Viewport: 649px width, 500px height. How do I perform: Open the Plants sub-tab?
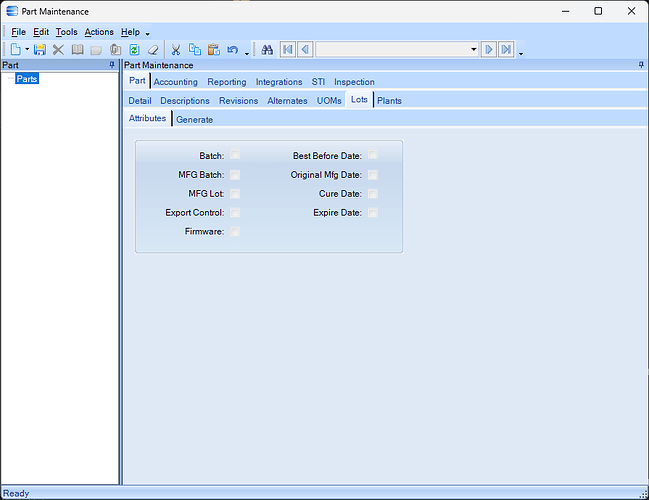click(389, 101)
